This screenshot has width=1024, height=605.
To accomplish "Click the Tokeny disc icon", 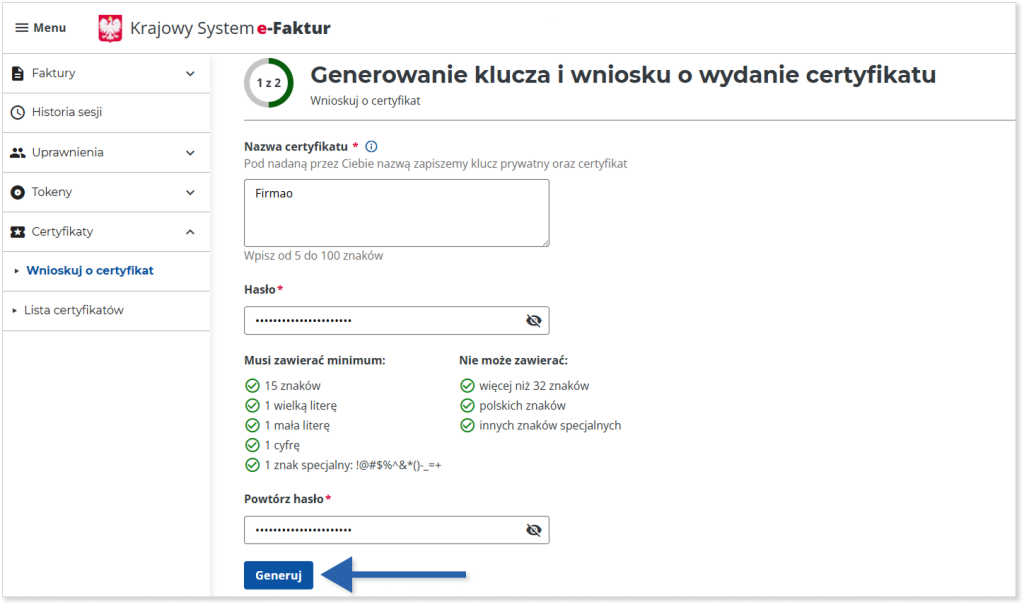I will 17,192.
